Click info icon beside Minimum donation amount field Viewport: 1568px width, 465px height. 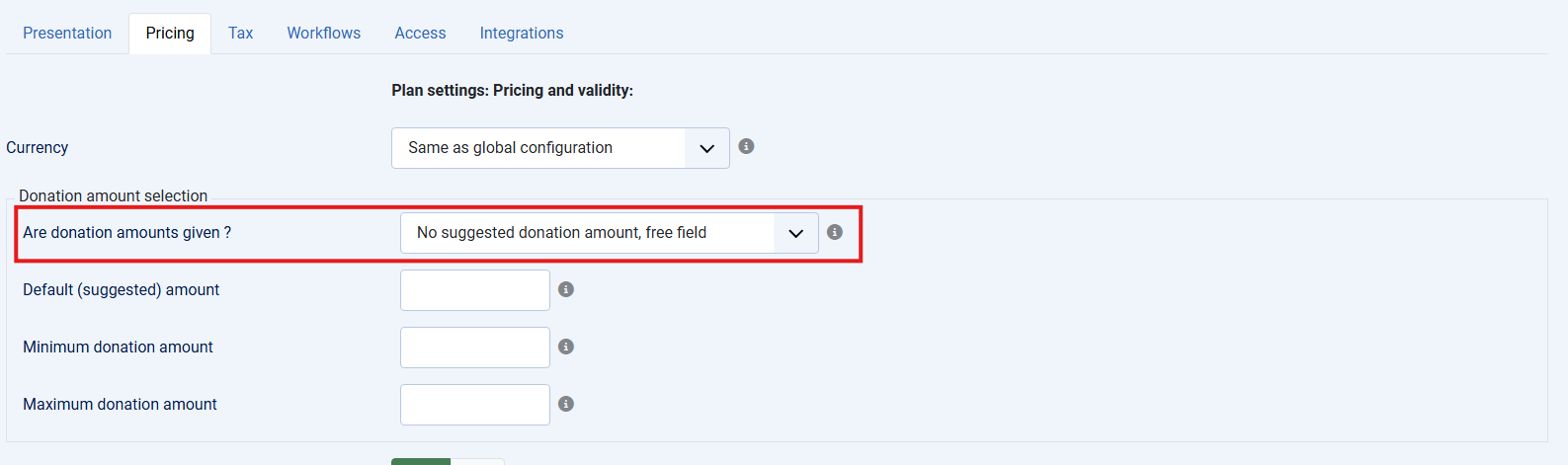coord(566,347)
